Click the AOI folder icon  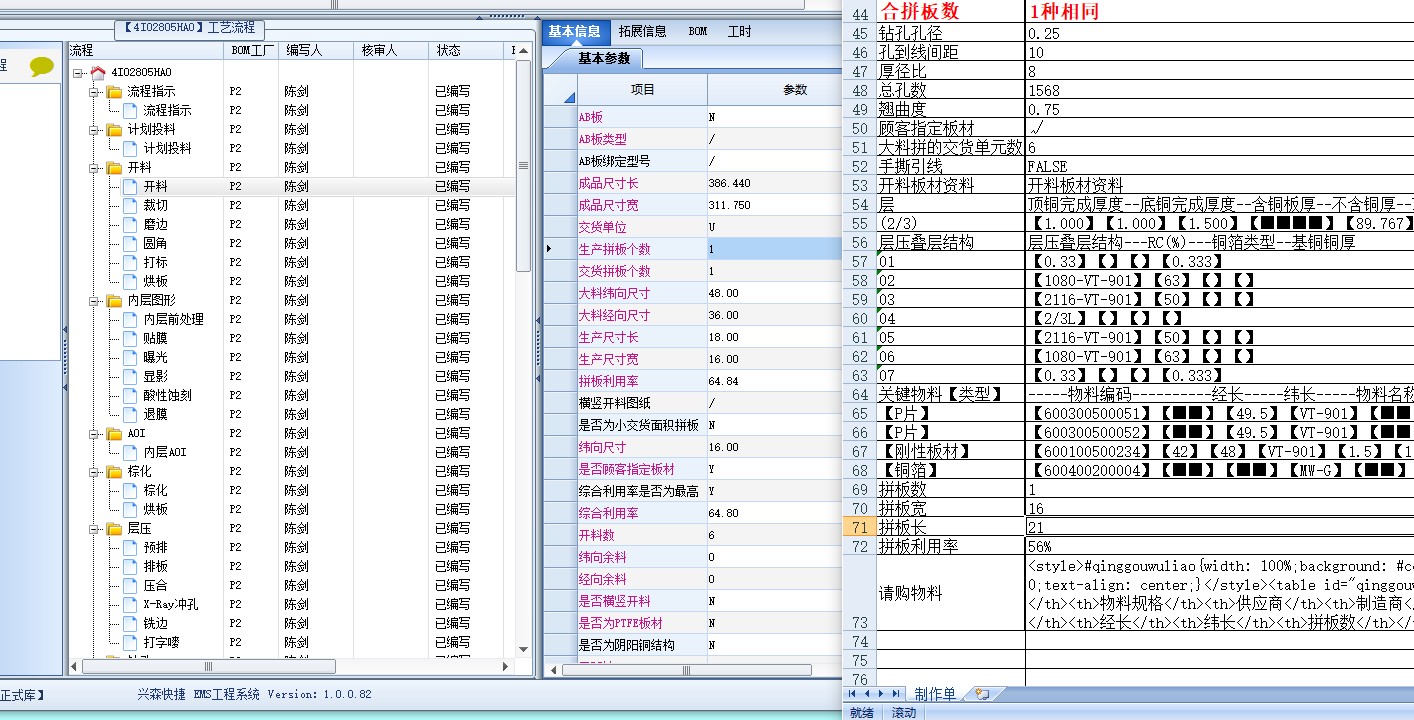114,433
